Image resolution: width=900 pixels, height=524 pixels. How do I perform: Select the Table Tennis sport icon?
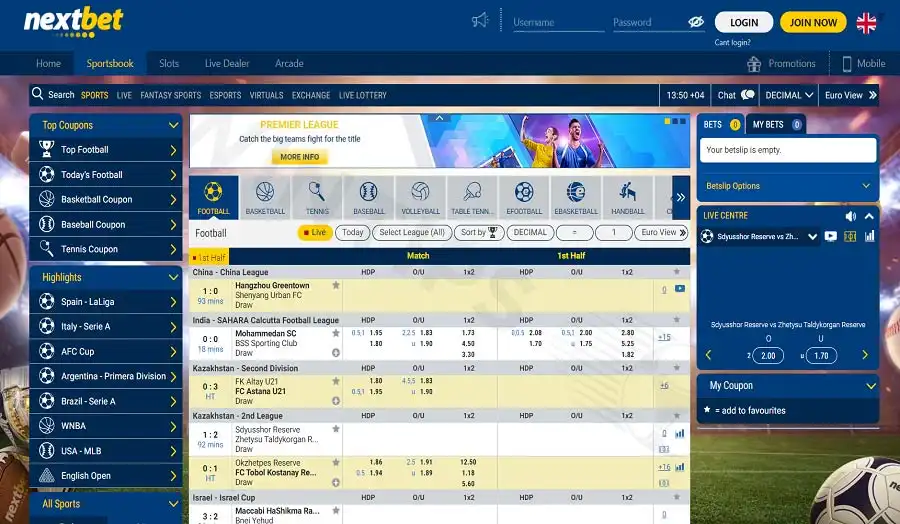tap(472, 197)
